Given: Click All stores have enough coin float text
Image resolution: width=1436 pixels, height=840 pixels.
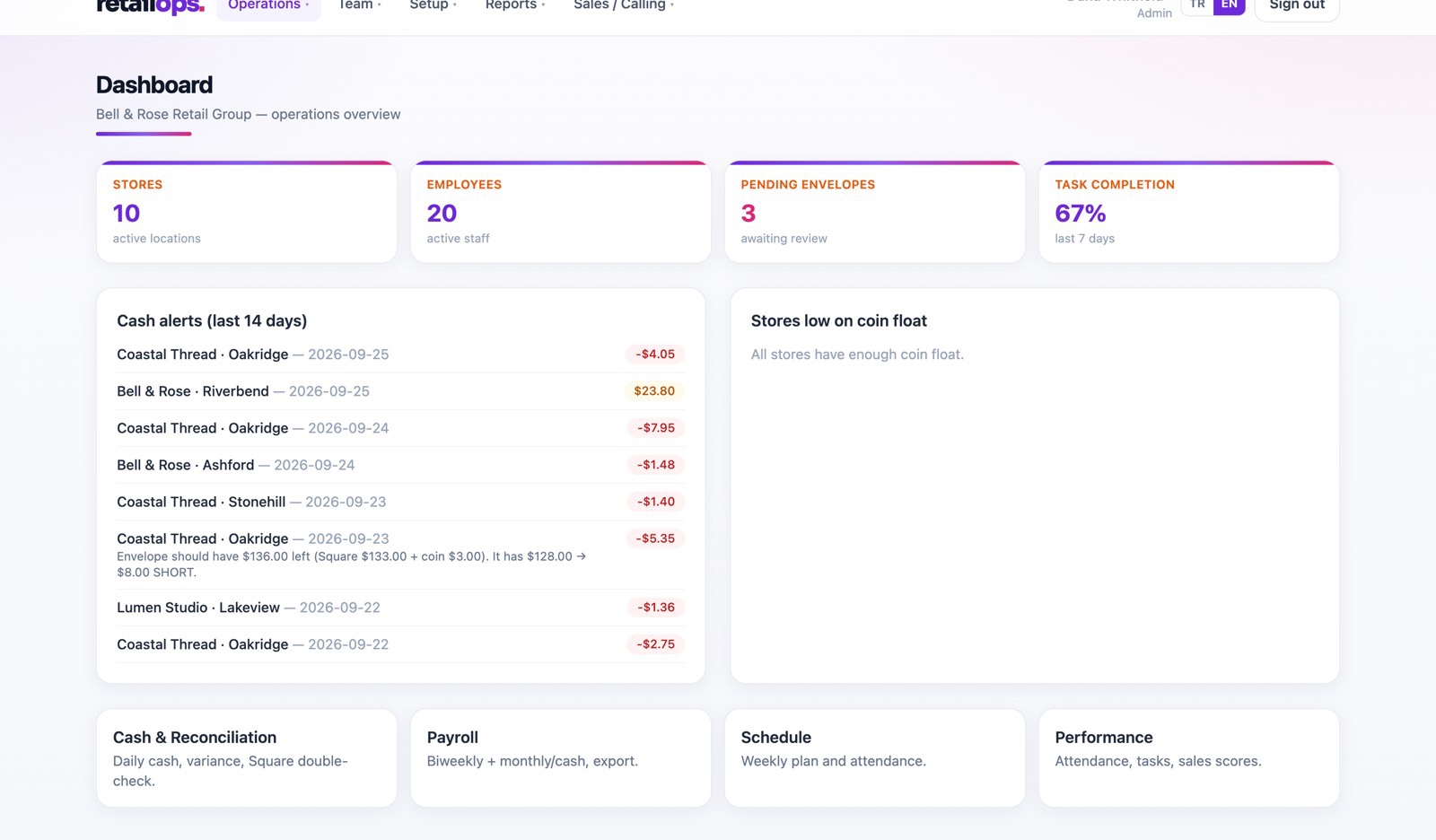Looking at the screenshot, I should coord(857,354).
